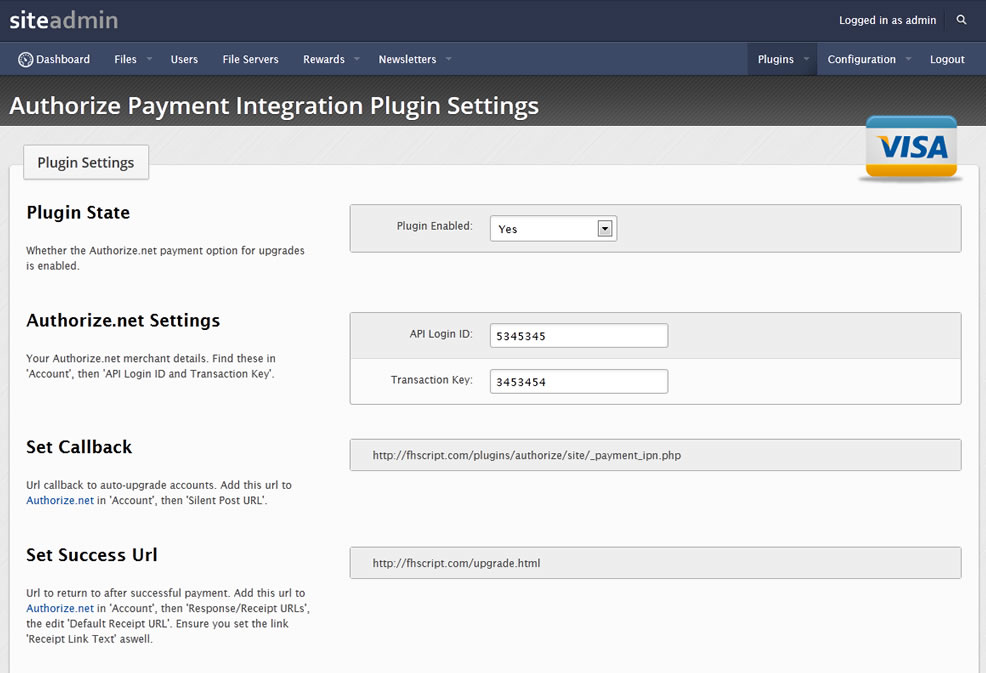
Task: Expand the Plugins menu arrow
Action: [x=806, y=59]
